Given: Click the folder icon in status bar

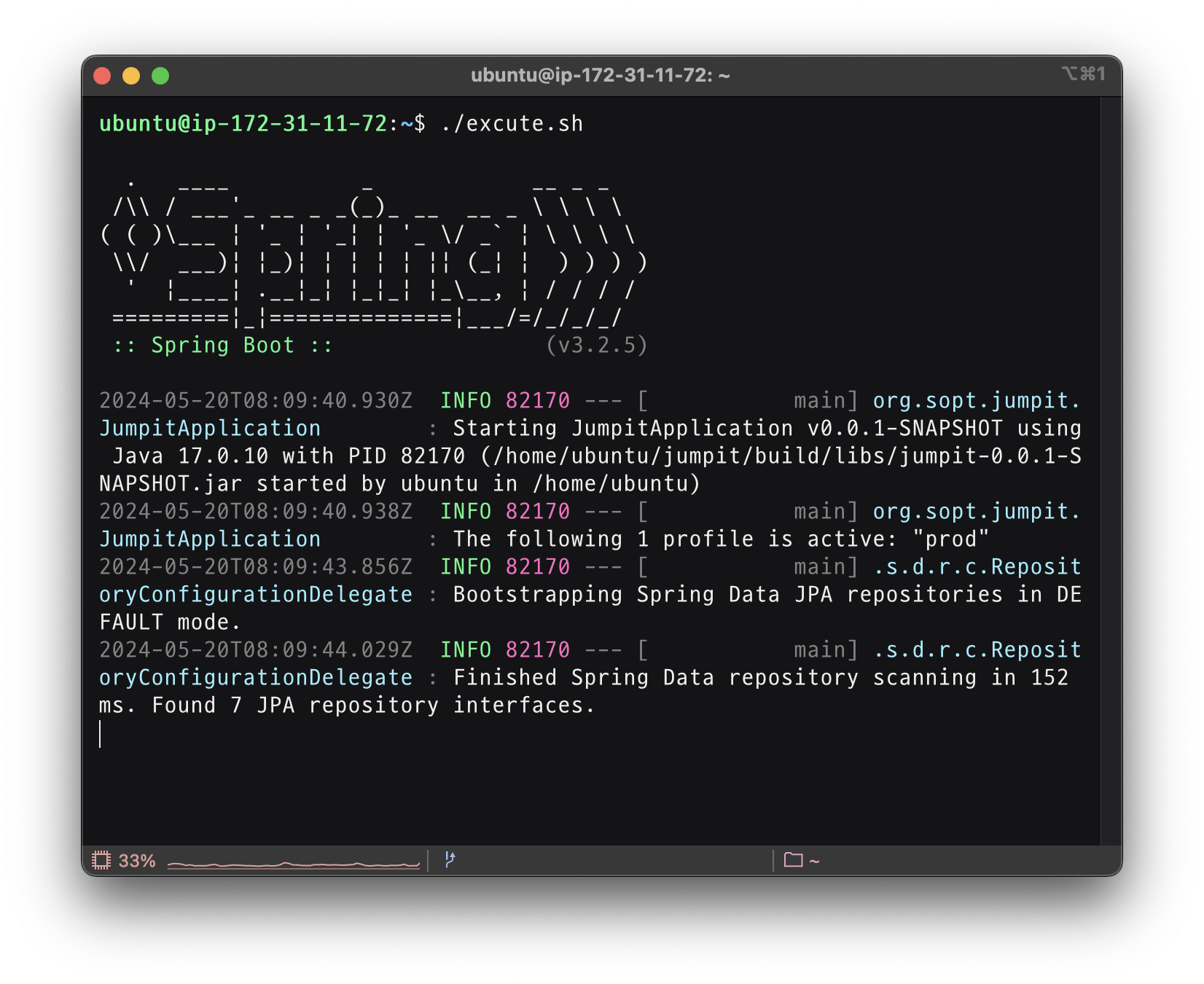Looking at the screenshot, I should (x=793, y=860).
